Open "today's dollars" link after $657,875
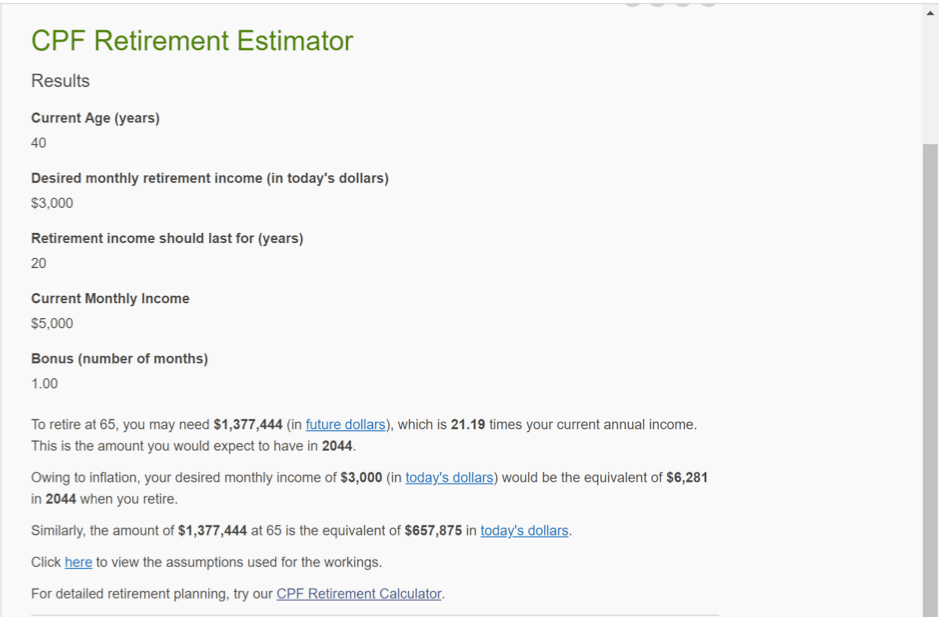The height and width of the screenshot is (618, 940). point(524,530)
